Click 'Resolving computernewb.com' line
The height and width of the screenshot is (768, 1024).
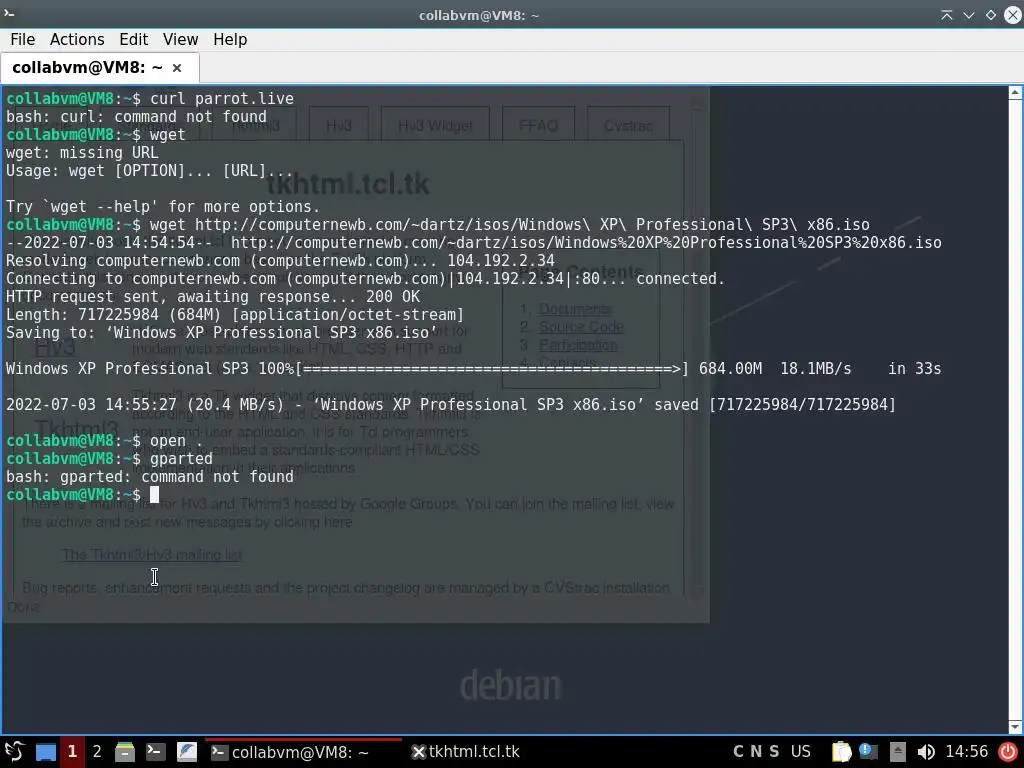[280, 261]
